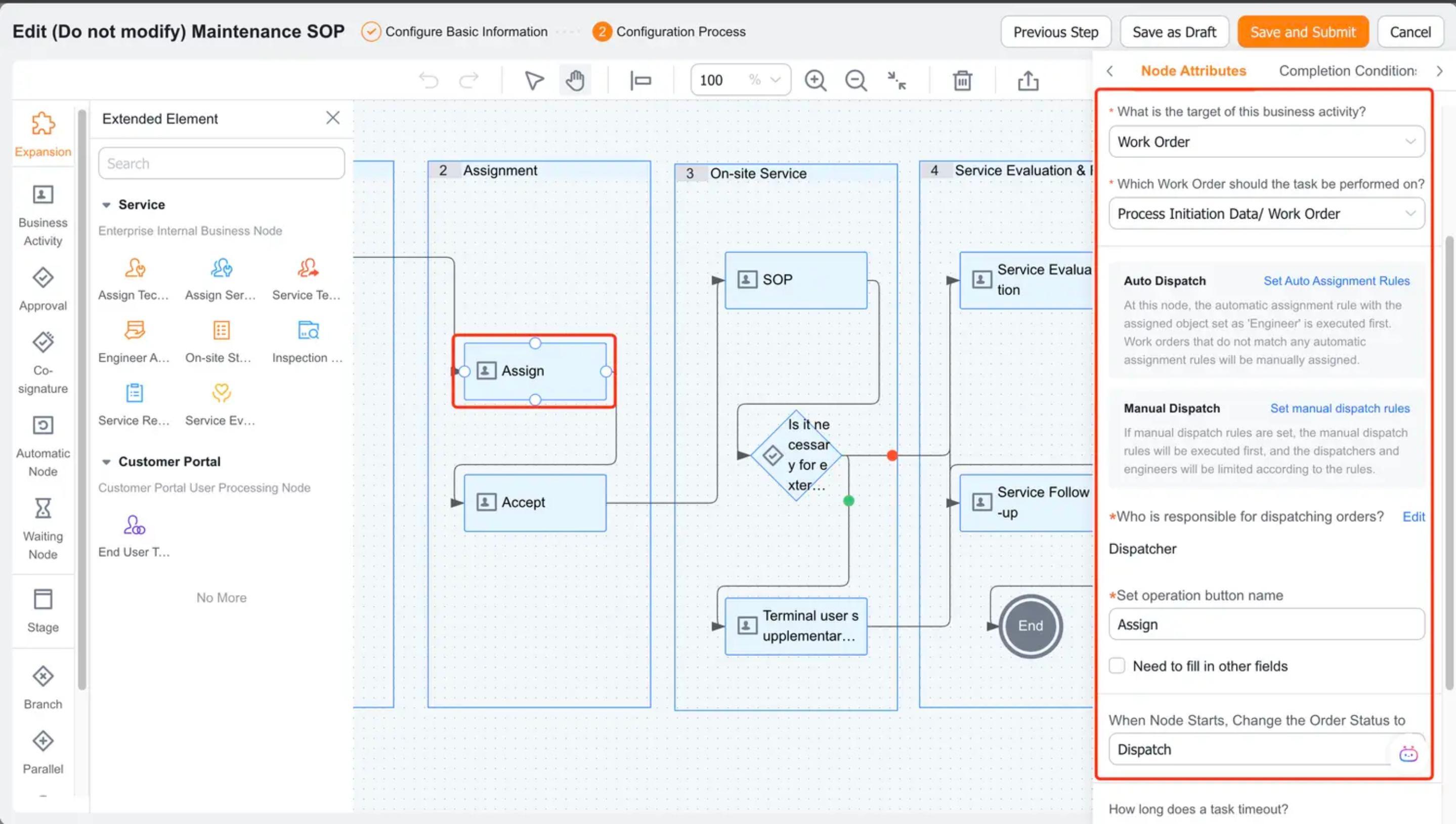Image resolution: width=1456 pixels, height=824 pixels.
Task: Click Save as Draft
Action: (x=1174, y=32)
